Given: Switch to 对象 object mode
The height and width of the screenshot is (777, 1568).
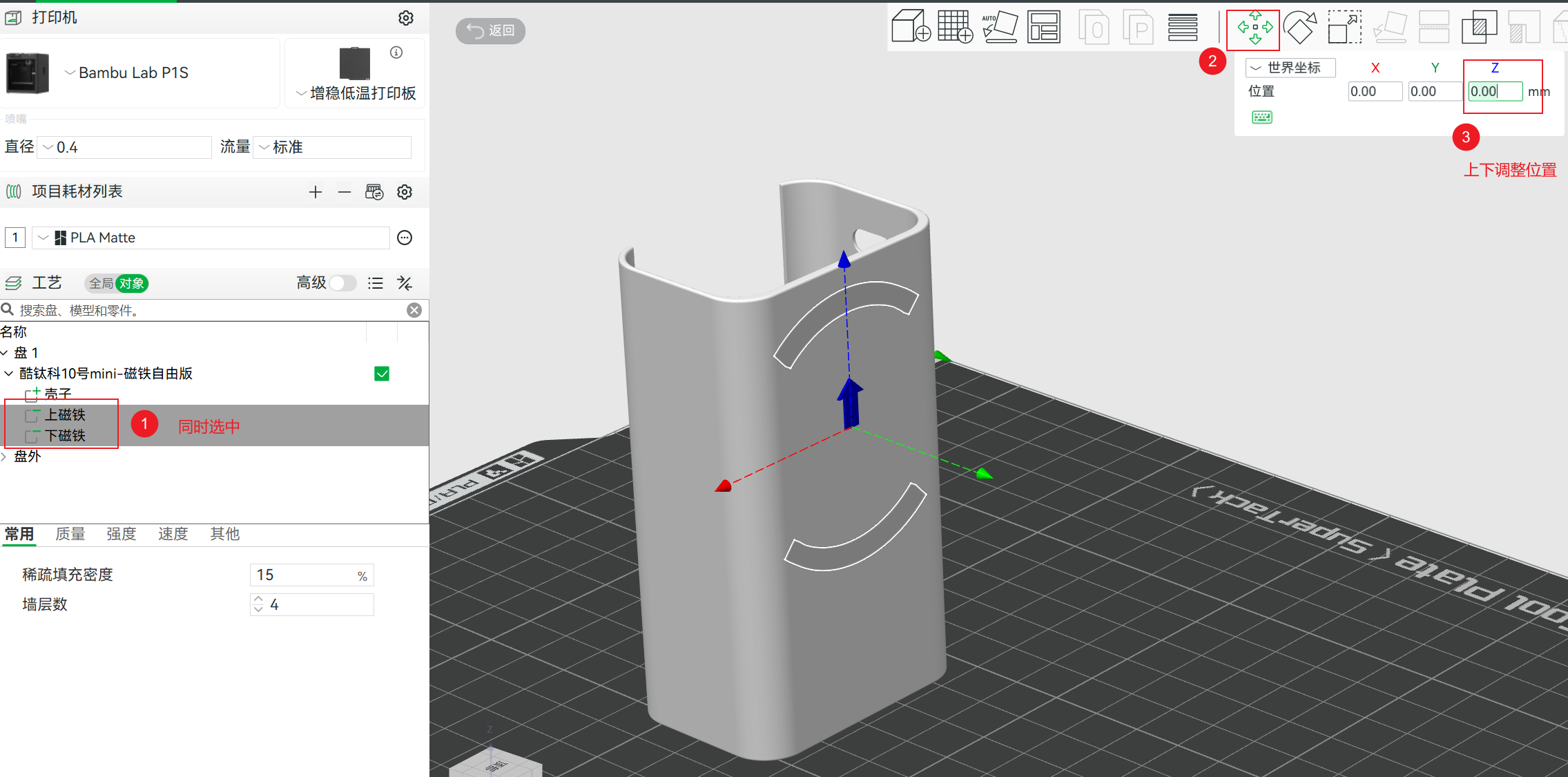Looking at the screenshot, I should click(132, 283).
